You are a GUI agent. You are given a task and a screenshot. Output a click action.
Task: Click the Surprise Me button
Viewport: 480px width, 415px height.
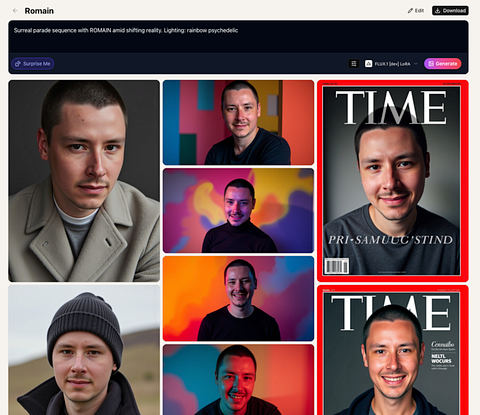(x=33, y=64)
